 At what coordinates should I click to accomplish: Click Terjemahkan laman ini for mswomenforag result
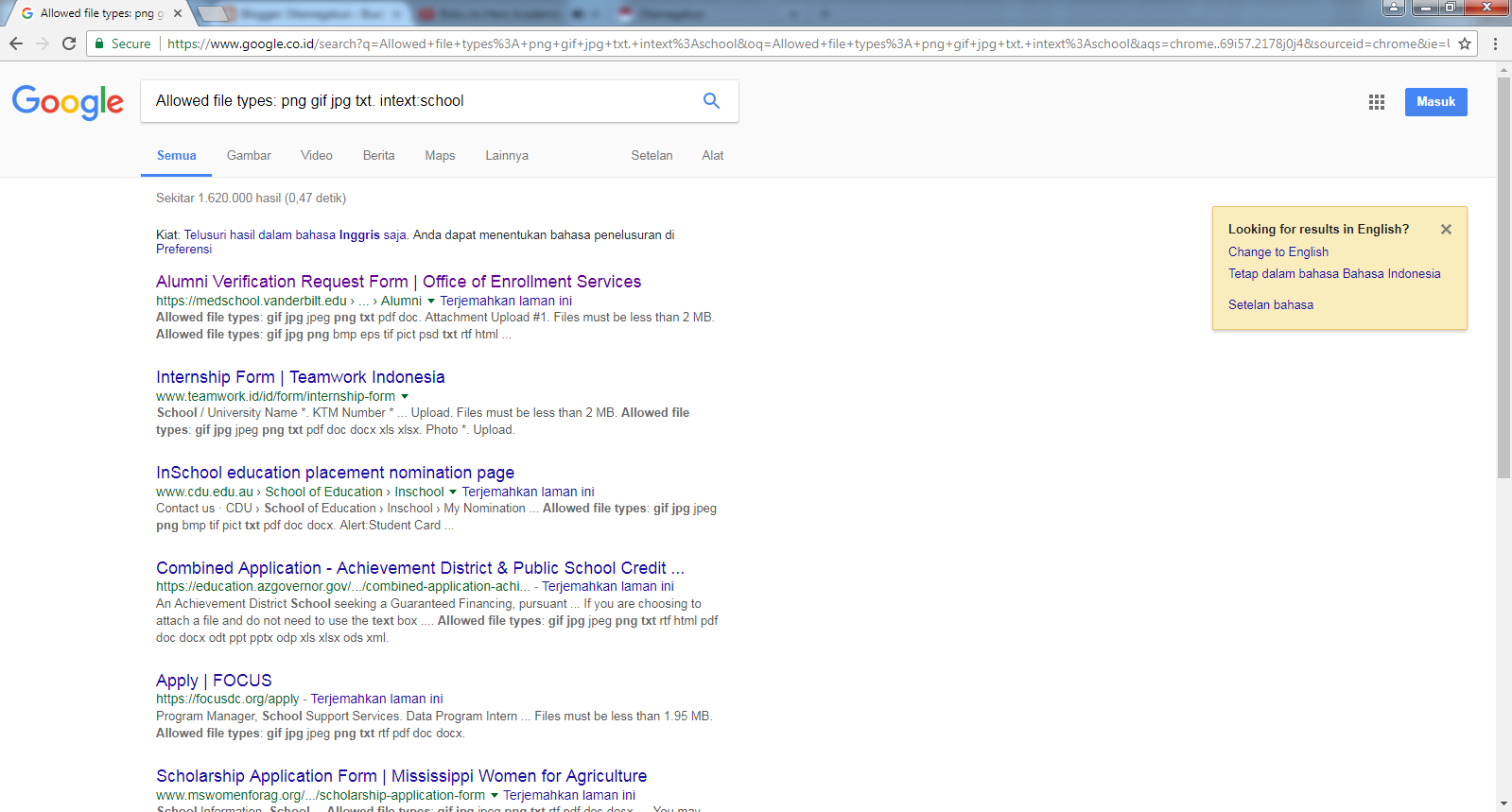[569, 796]
